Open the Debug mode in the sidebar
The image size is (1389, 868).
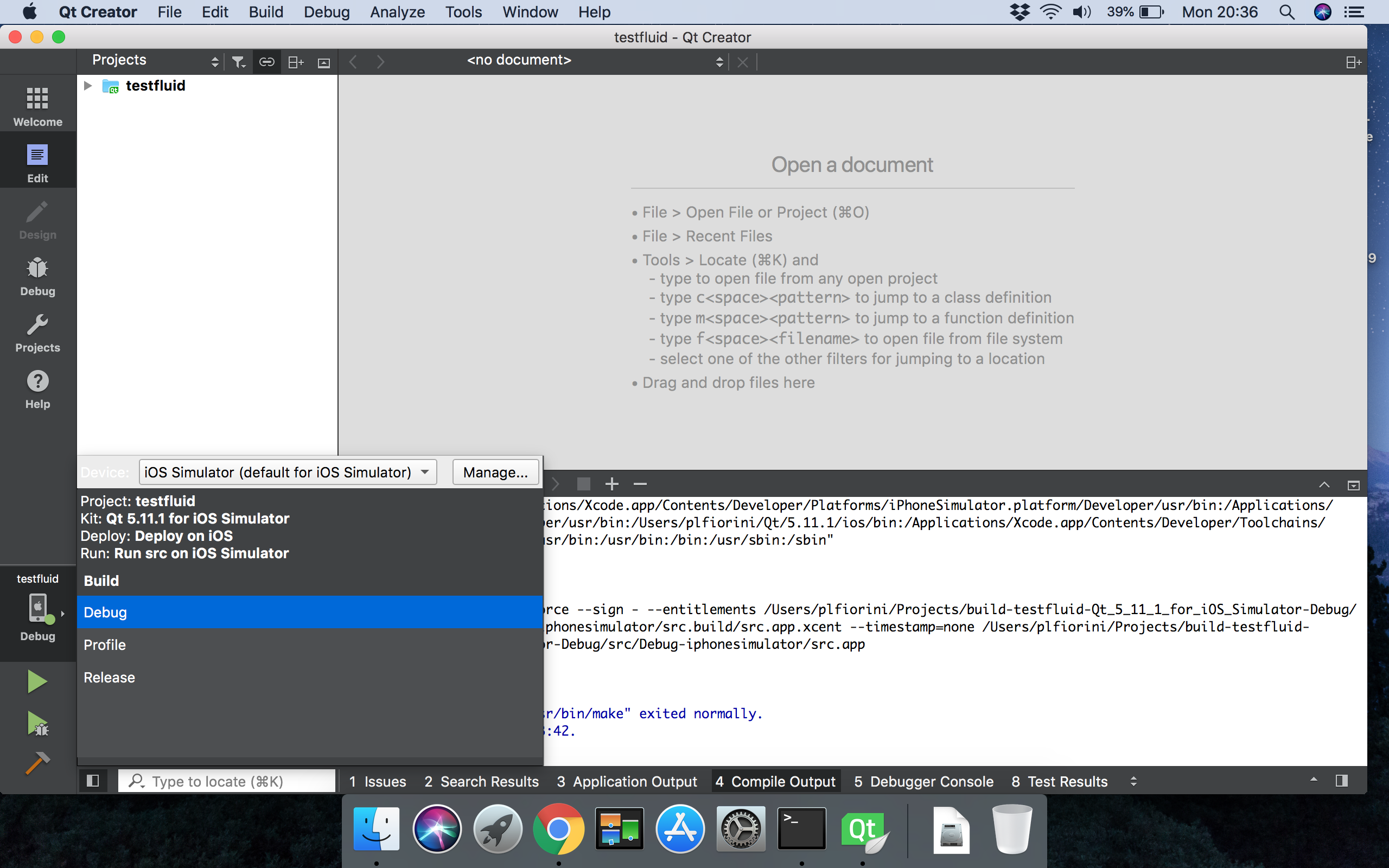37,276
